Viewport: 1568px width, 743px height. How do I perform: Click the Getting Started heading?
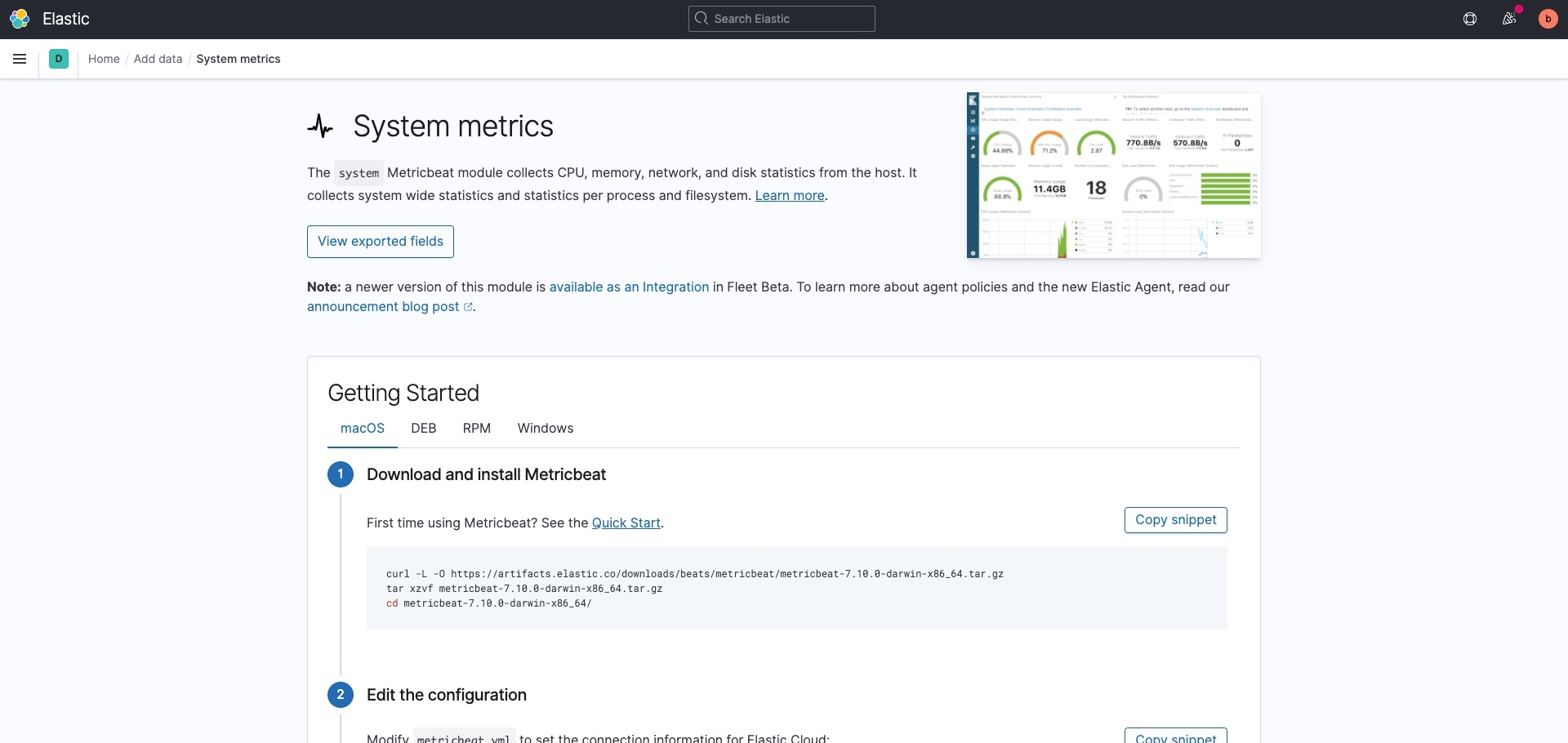pyautogui.click(x=403, y=394)
